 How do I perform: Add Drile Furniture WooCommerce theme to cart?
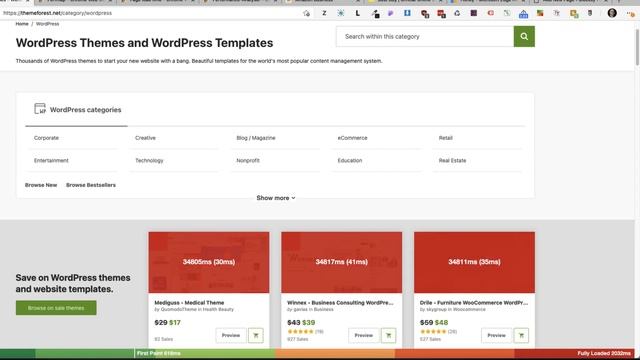pos(521,336)
